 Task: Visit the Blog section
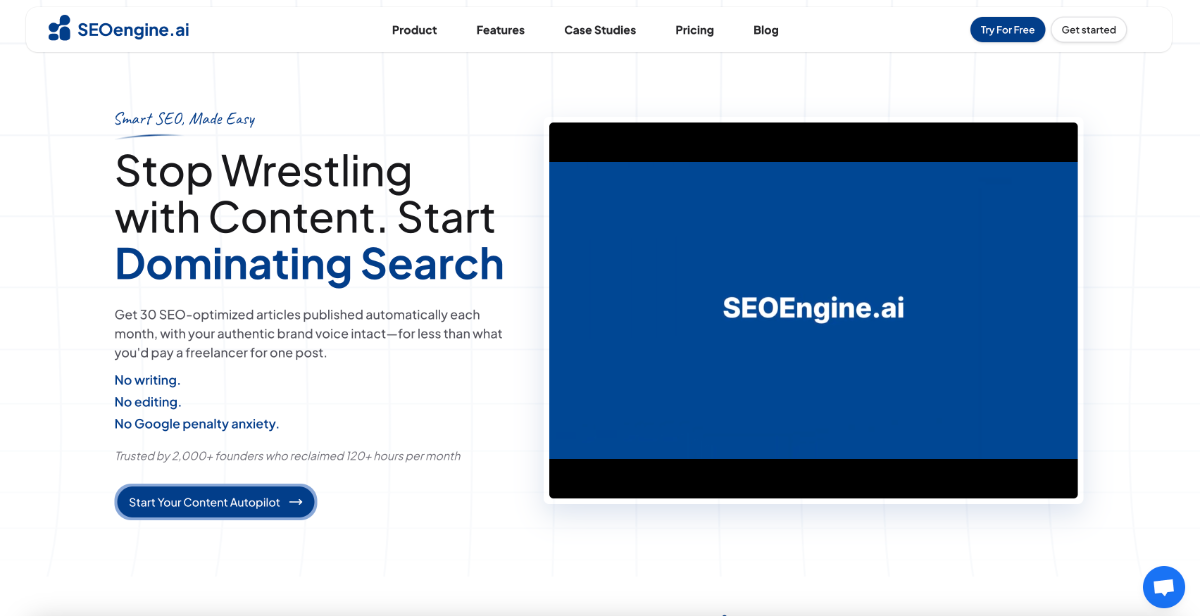(766, 30)
